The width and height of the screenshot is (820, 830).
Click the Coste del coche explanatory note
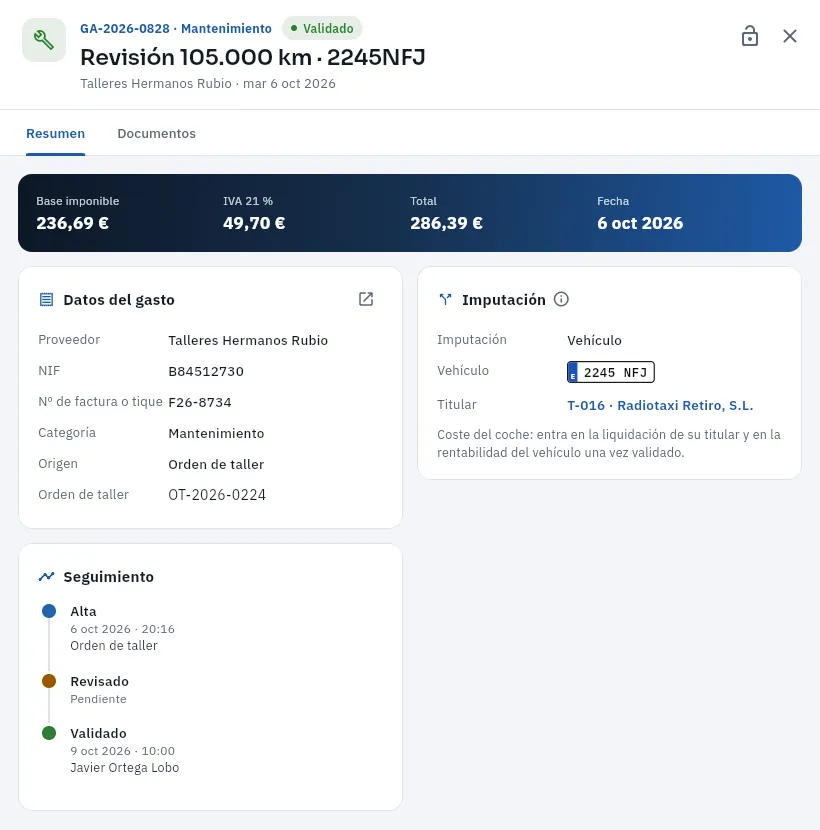click(609, 444)
